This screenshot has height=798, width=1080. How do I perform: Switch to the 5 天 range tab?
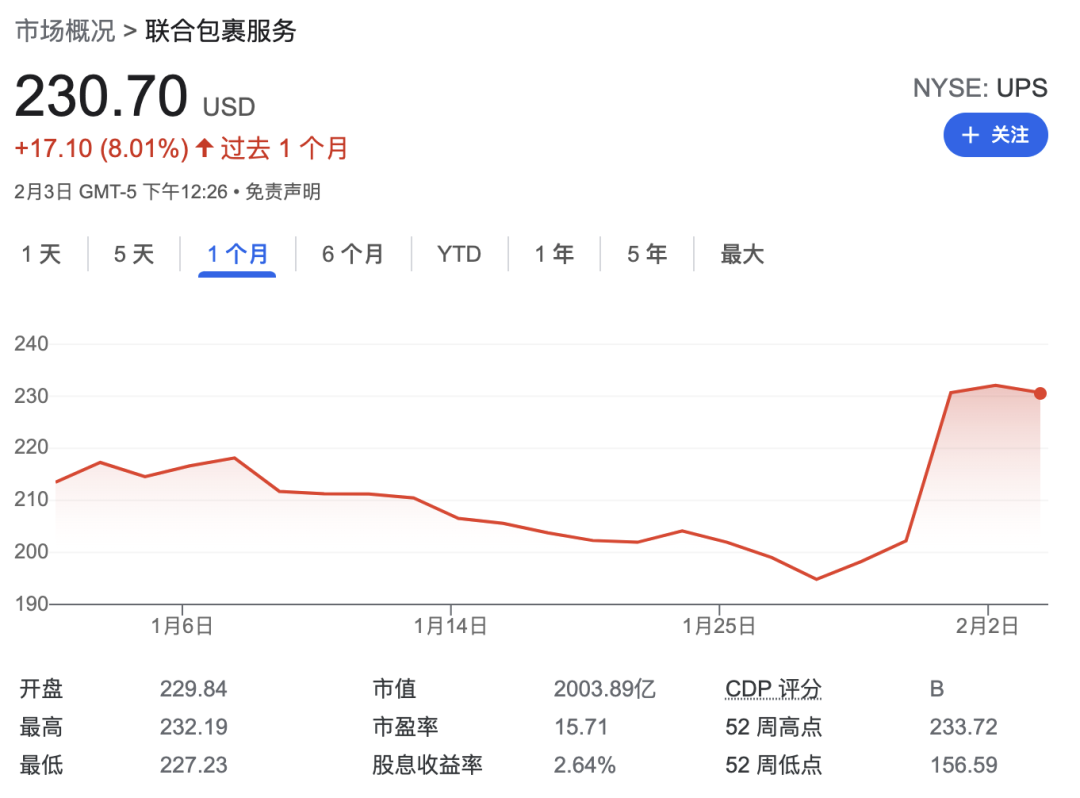coord(134,254)
